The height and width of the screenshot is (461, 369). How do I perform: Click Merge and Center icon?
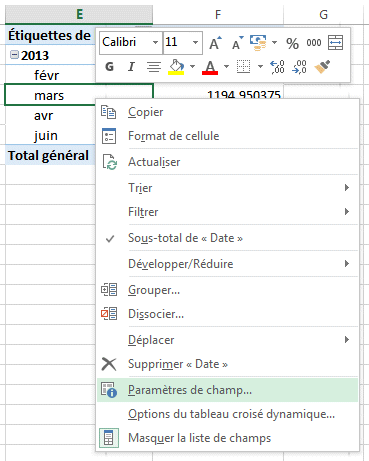pyautogui.click(x=335, y=43)
